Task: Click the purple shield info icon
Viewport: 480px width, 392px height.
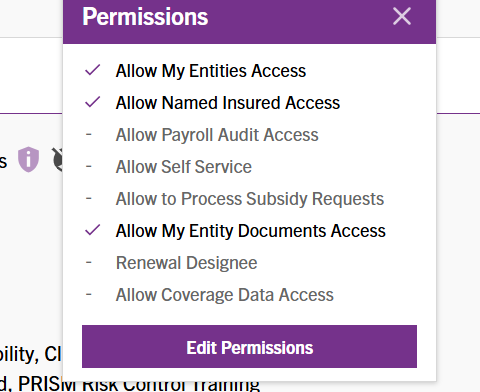Action: coord(28,159)
